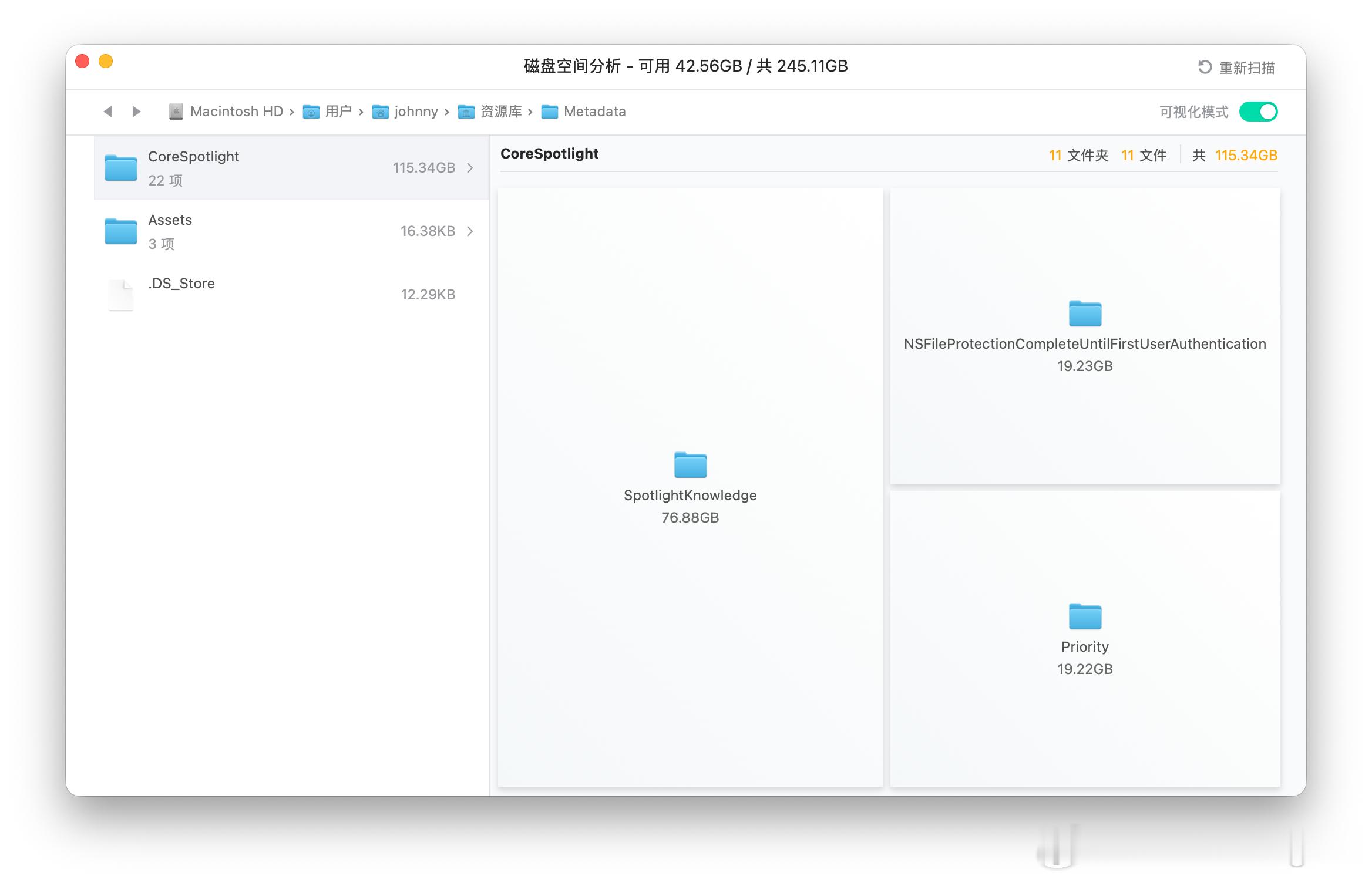
Task: Click the NSFileProtectionCompleteUntilFirstUserAuthentication folder icon
Action: [x=1085, y=314]
